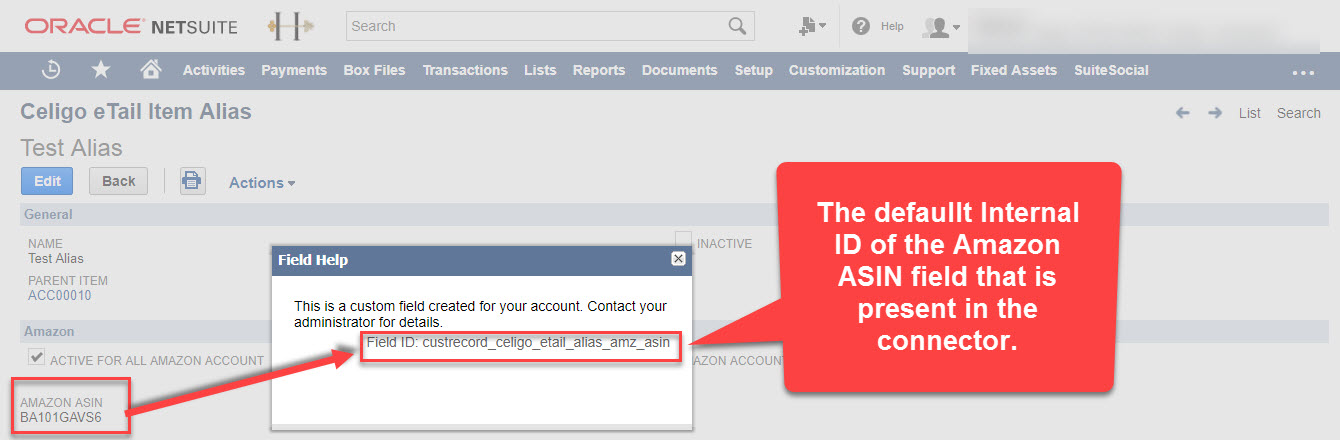
Task: Open the Lists menu
Action: (x=540, y=70)
